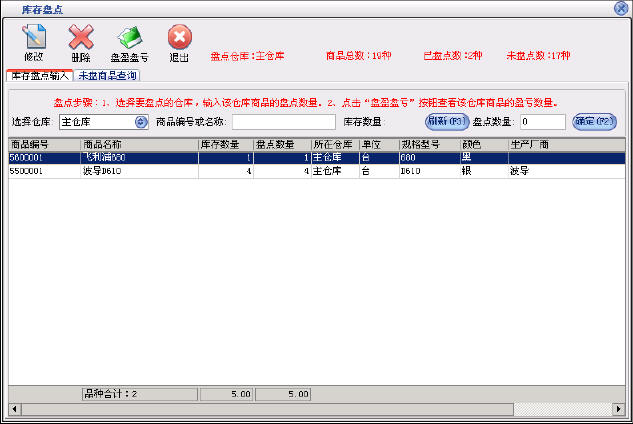Sort by the 库存数量 column header
633x424 pixels.
225,144
